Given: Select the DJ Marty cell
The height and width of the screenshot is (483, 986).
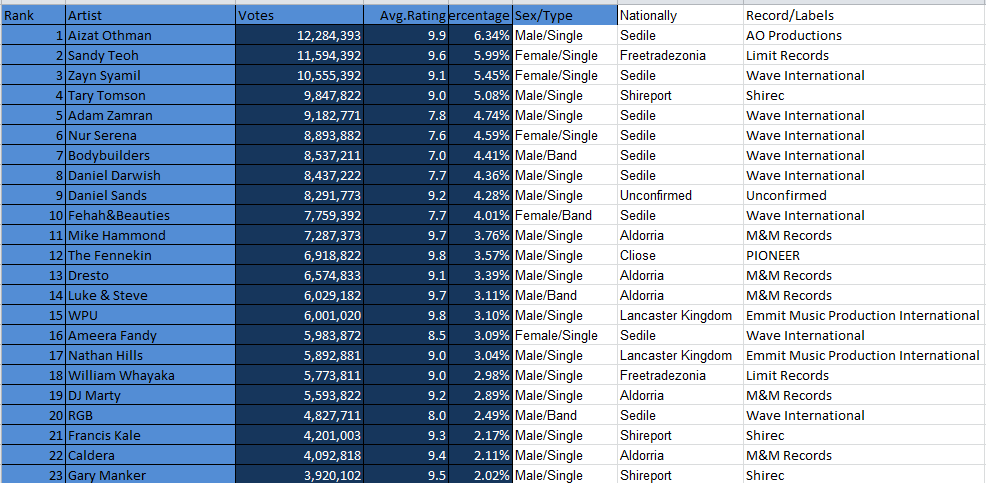Looking at the screenshot, I should (x=151, y=396).
